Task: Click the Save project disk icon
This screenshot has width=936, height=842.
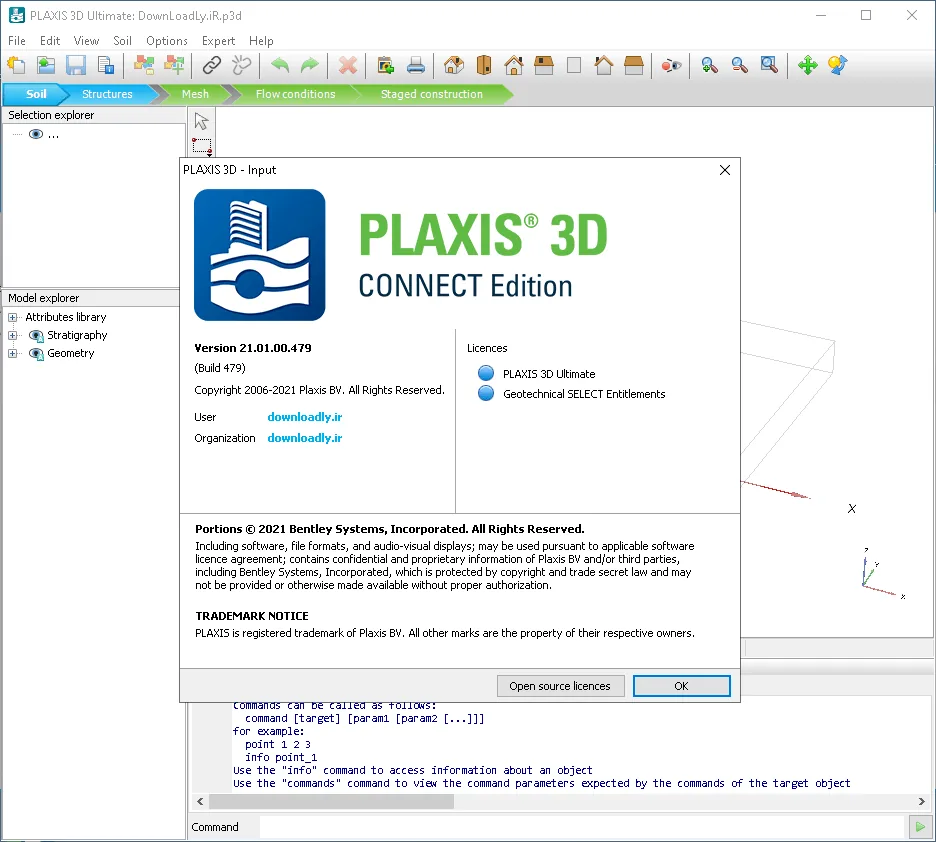Action: coord(76,65)
